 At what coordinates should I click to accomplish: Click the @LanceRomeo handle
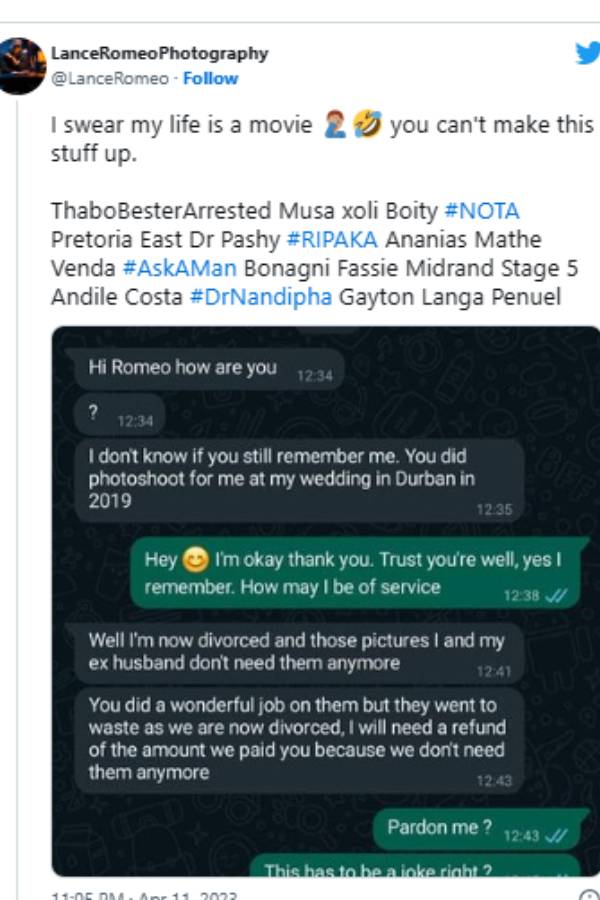pos(110,79)
